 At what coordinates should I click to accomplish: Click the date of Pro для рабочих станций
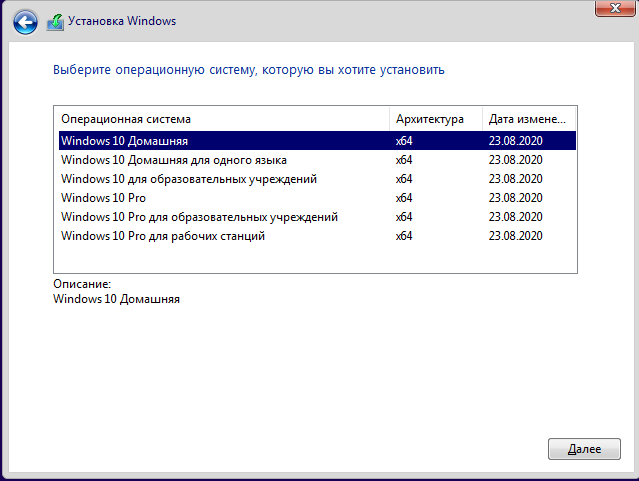pos(516,236)
